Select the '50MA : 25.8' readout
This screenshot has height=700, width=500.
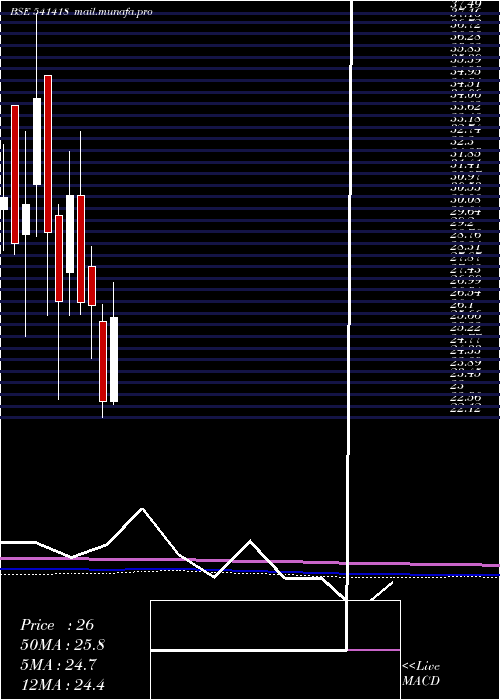(62, 645)
